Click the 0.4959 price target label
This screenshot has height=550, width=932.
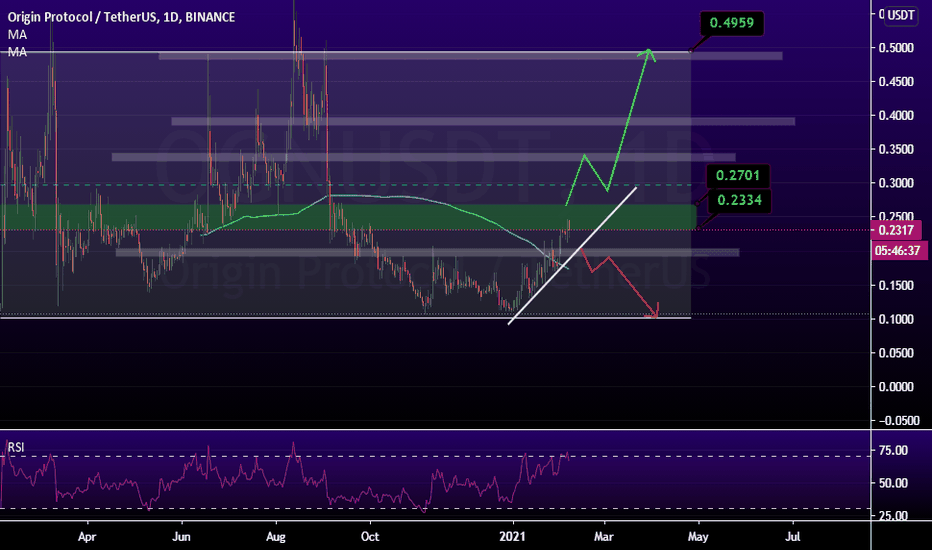[732, 23]
